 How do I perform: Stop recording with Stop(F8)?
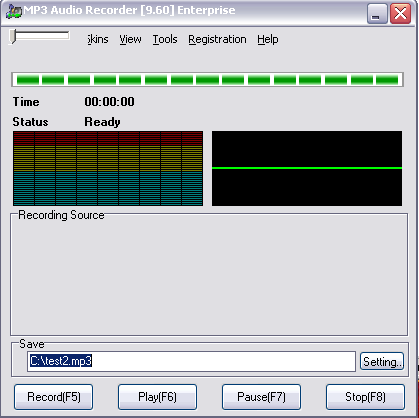pyautogui.click(x=365, y=397)
